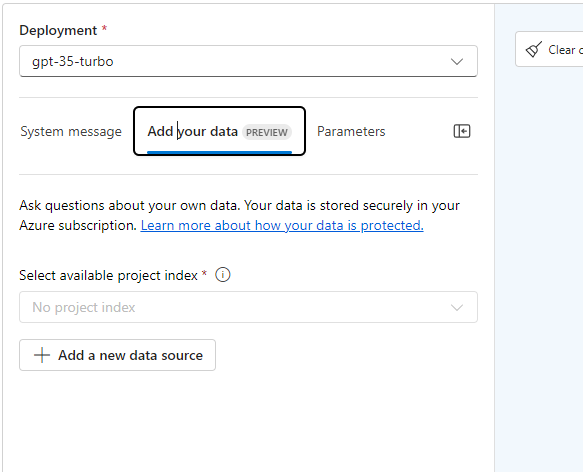Click the required asterisk next to Deployment
Viewport: 583px width, 472px height.
[104, 28]
